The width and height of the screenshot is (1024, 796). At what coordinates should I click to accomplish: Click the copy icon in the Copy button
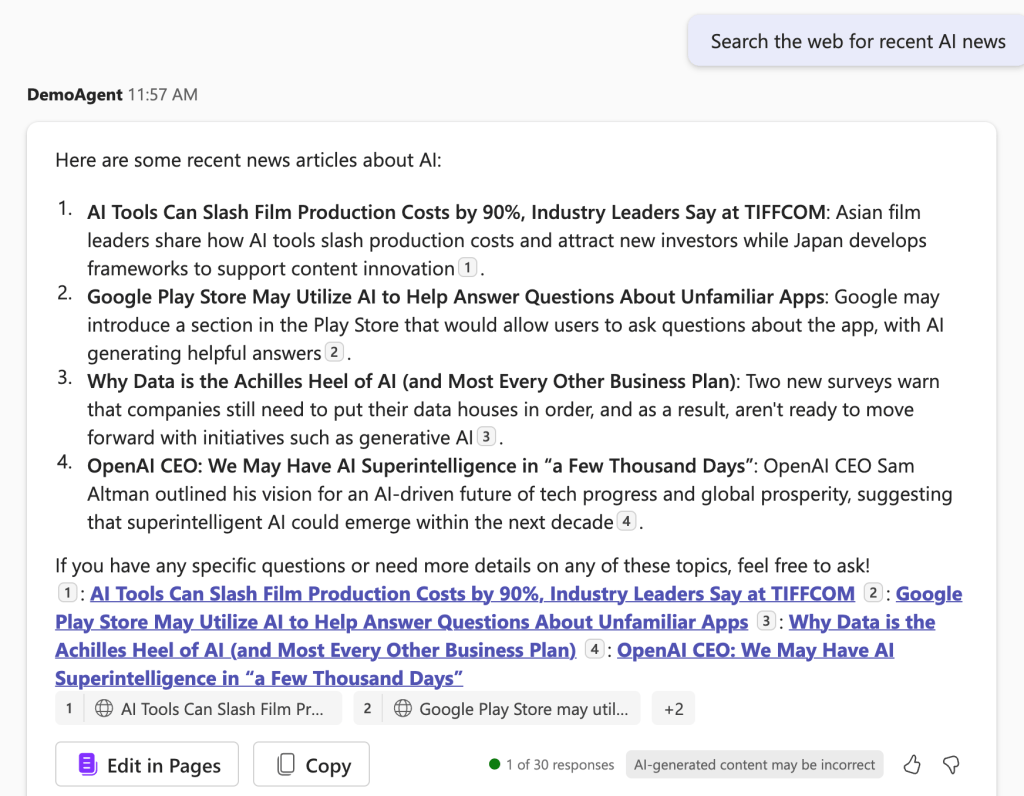point(286,765)
